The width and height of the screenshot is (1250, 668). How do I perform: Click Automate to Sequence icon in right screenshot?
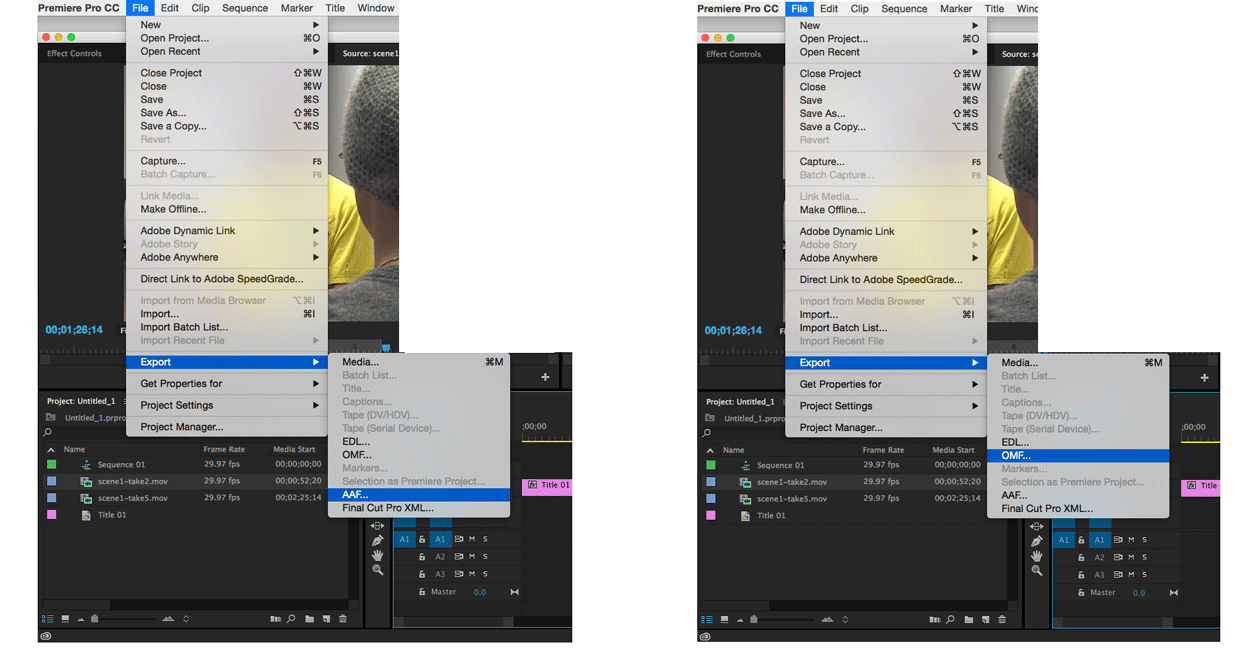point(934,620)
